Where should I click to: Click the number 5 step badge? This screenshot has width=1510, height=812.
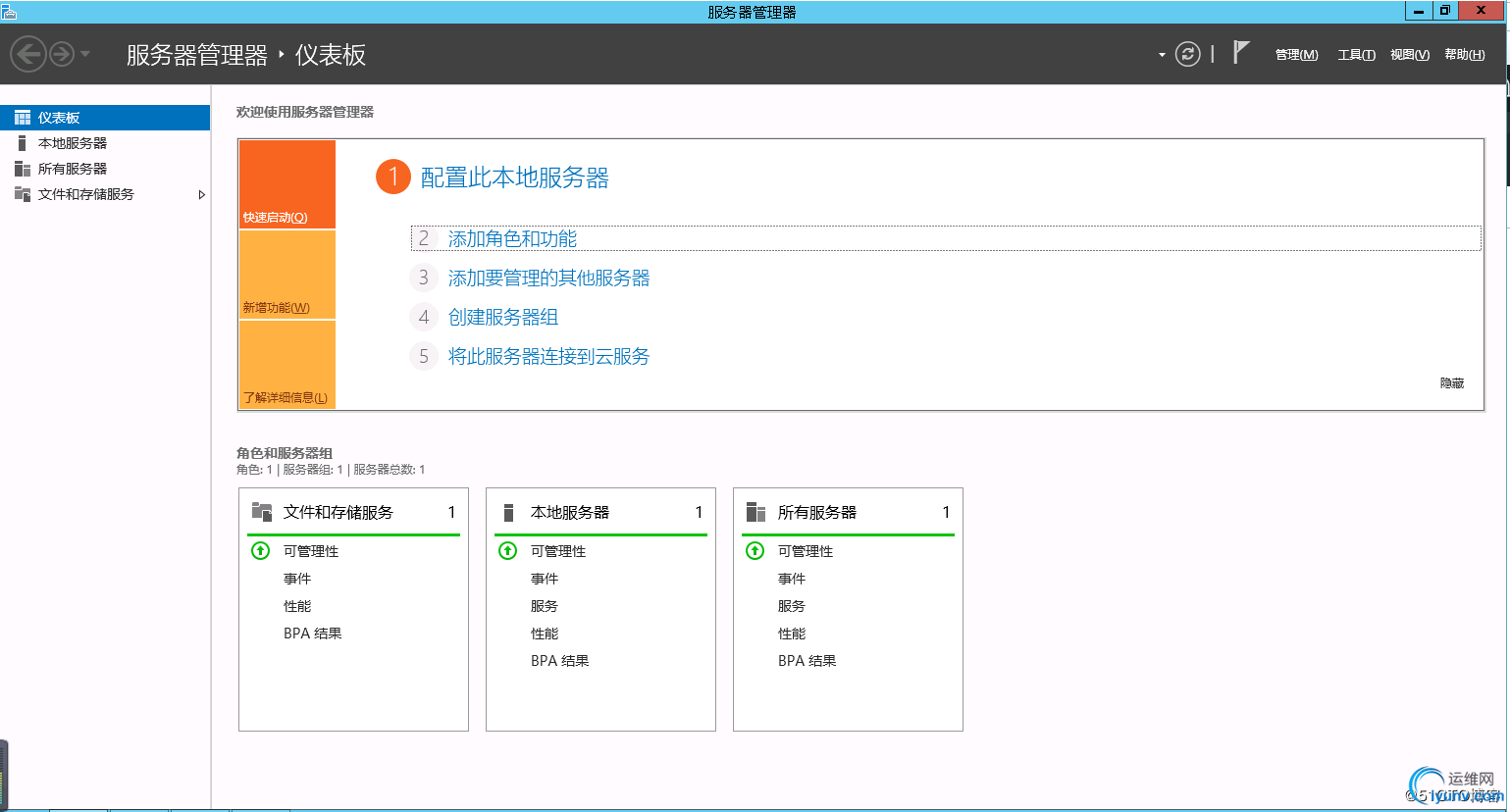click(423, 356)
